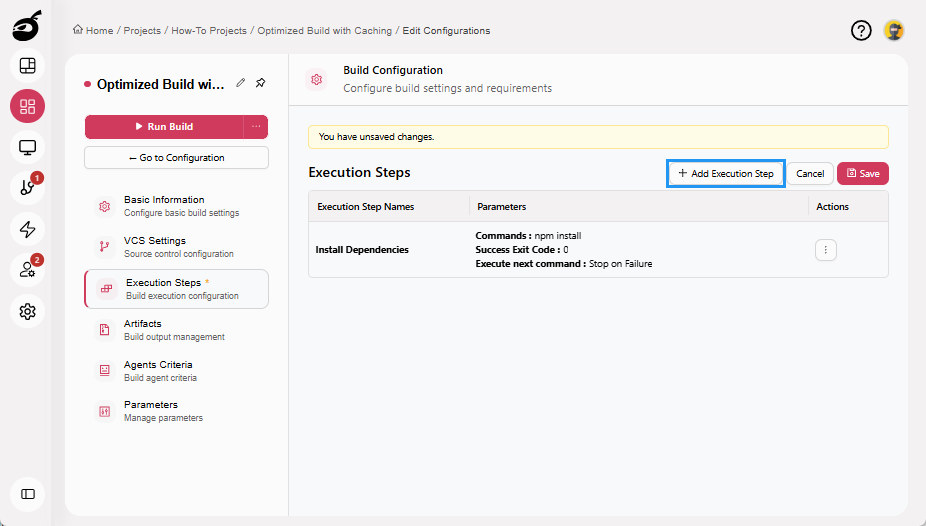Click the app logo at top left
Viewport: 926px width, 526px height.
(x=27, y=25)
